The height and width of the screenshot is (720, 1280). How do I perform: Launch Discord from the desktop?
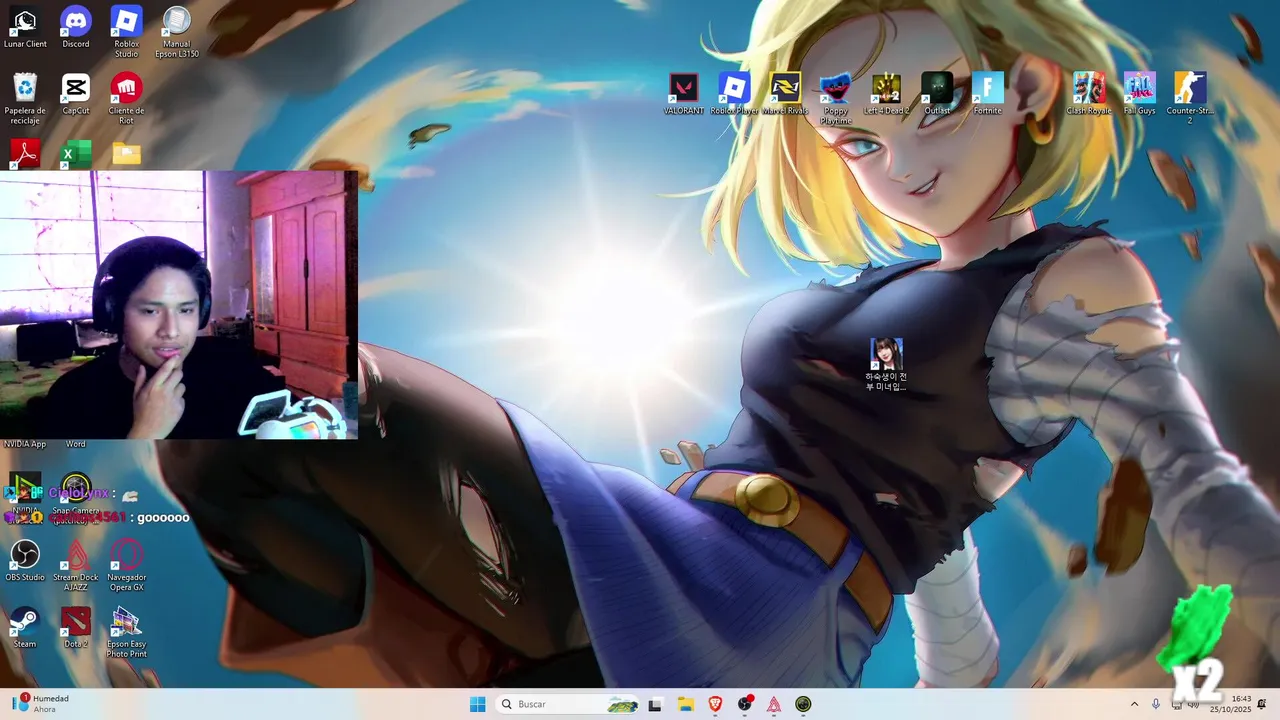(76, 28)
